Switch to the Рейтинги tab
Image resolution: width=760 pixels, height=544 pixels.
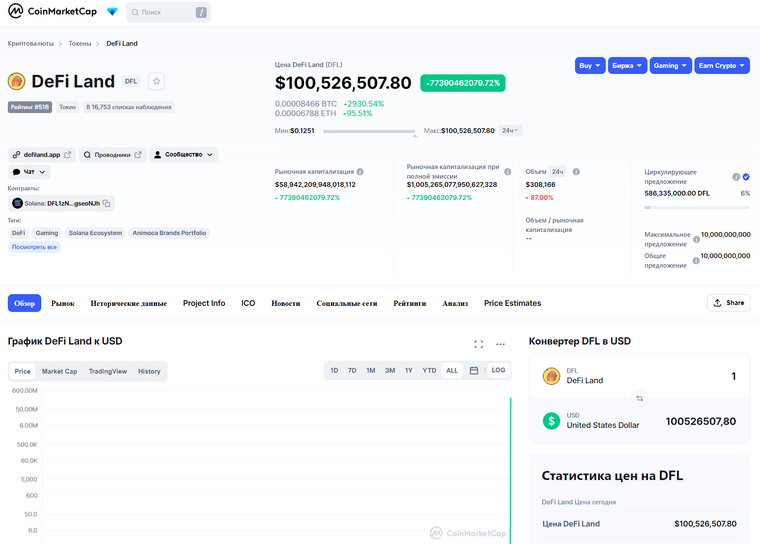coord(410,304)
